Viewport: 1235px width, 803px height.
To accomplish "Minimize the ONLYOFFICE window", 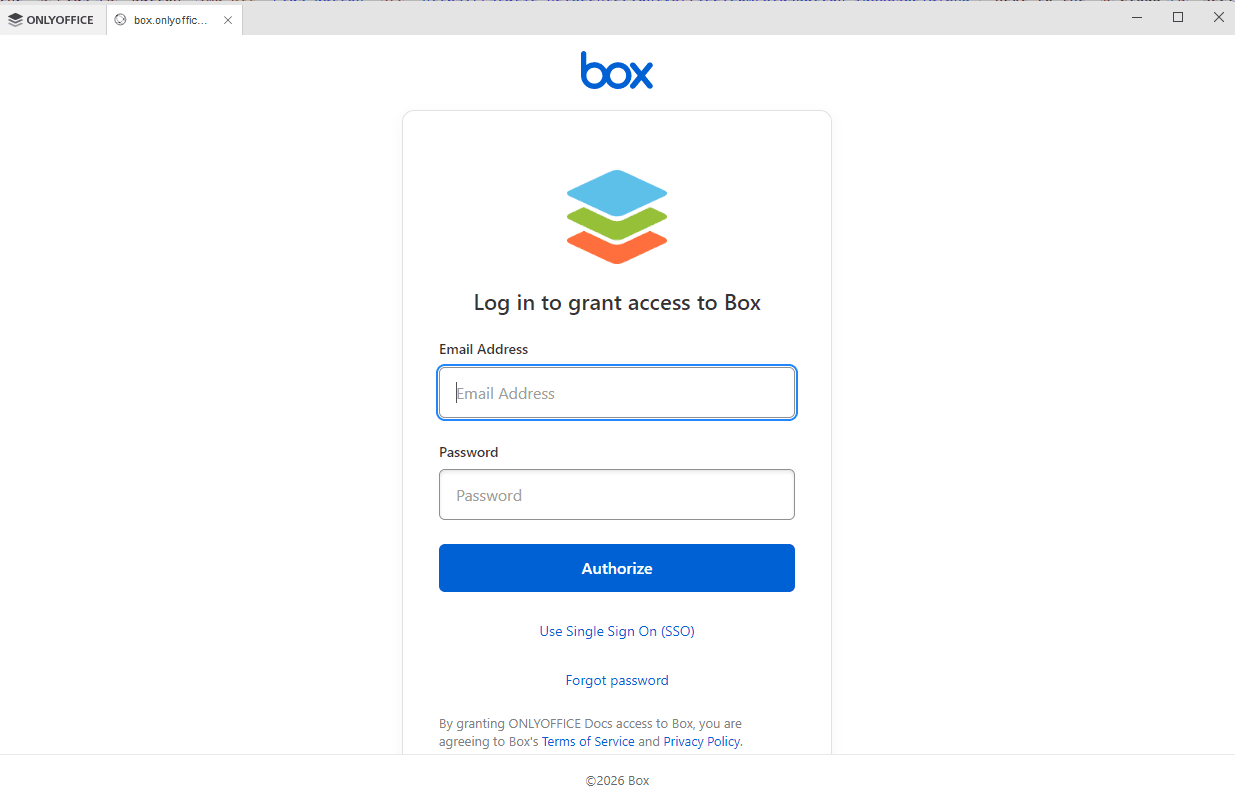I will 1136,17.
